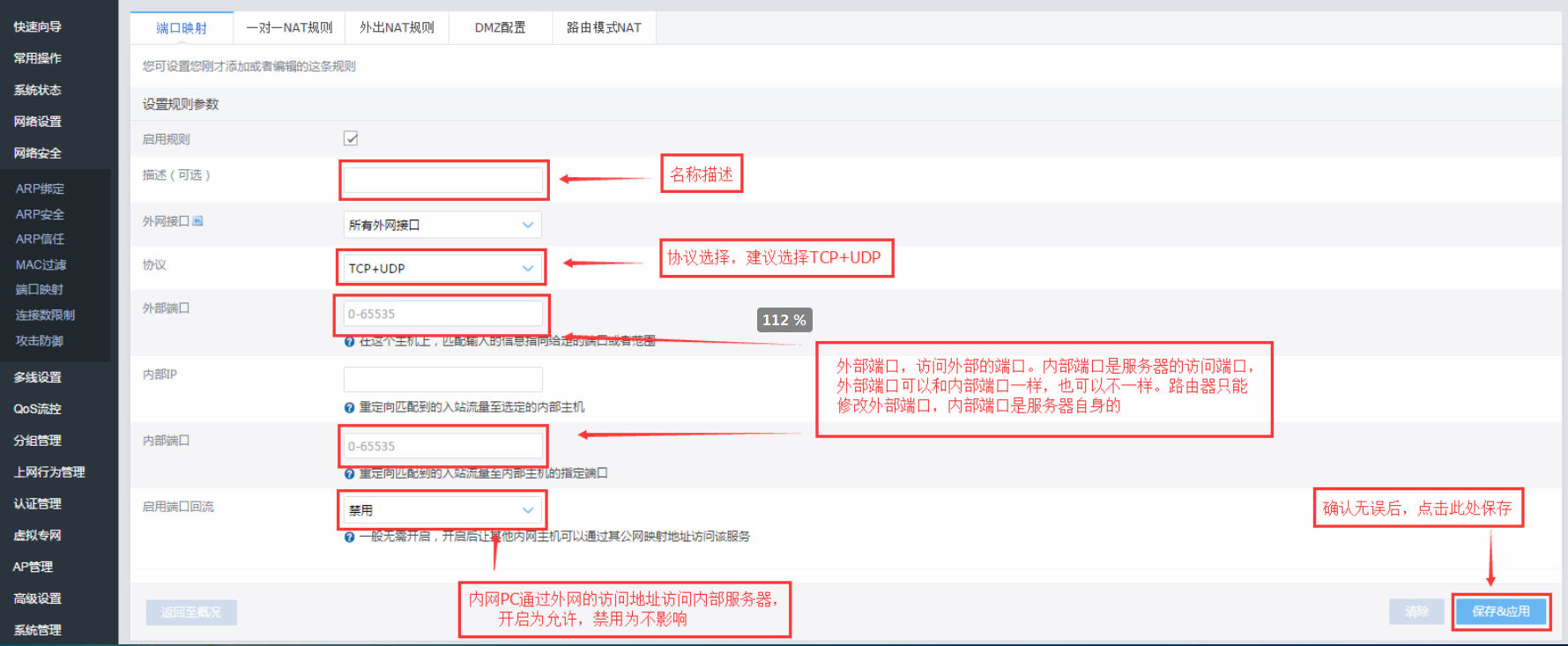Click the 外部端口 input field
The height and width of the screenshot is (646, 1568).
point(442,314)
